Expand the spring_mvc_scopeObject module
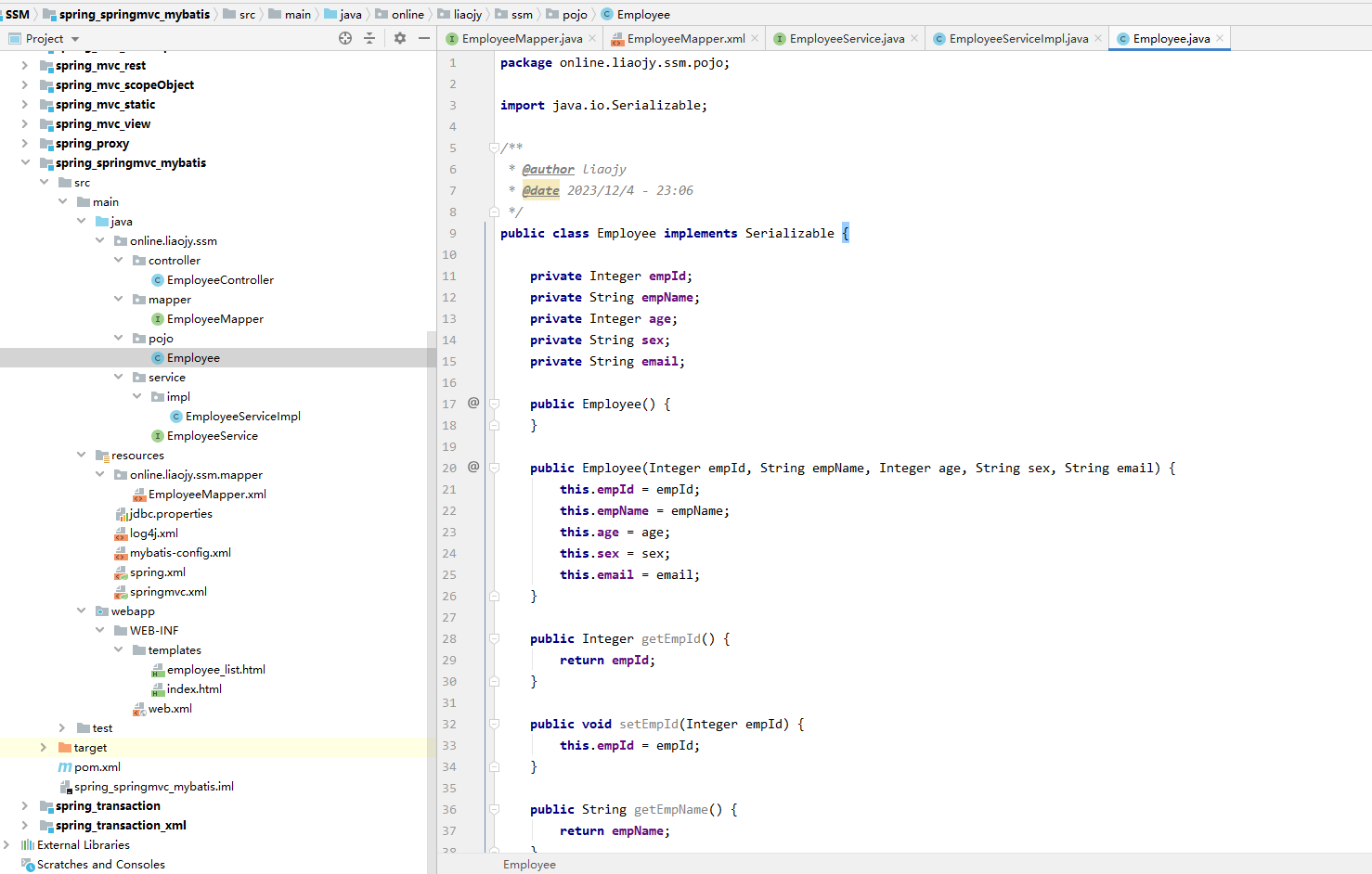 25,84
